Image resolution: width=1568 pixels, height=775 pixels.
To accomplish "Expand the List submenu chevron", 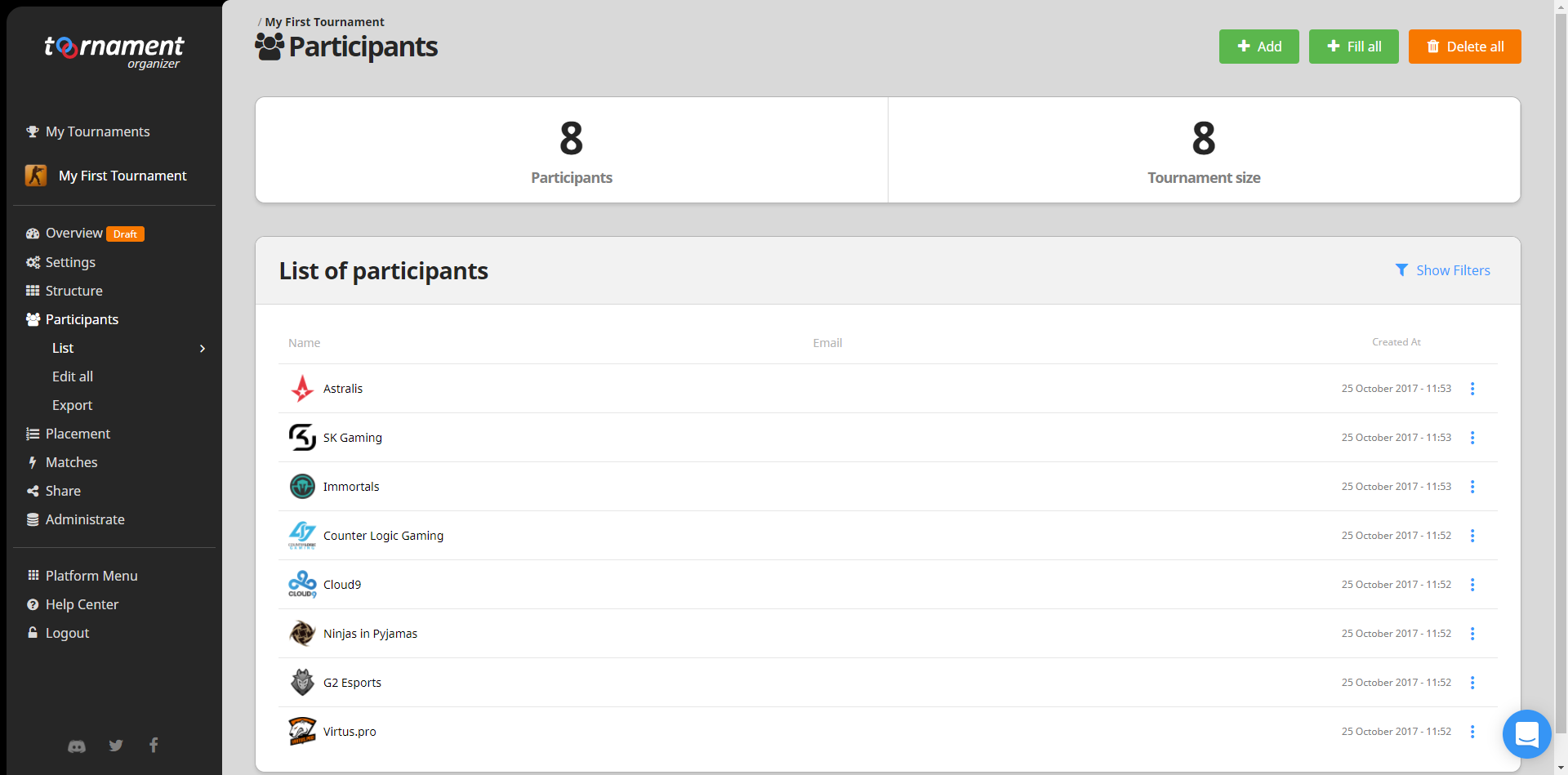I will click(x=203, y=349).
